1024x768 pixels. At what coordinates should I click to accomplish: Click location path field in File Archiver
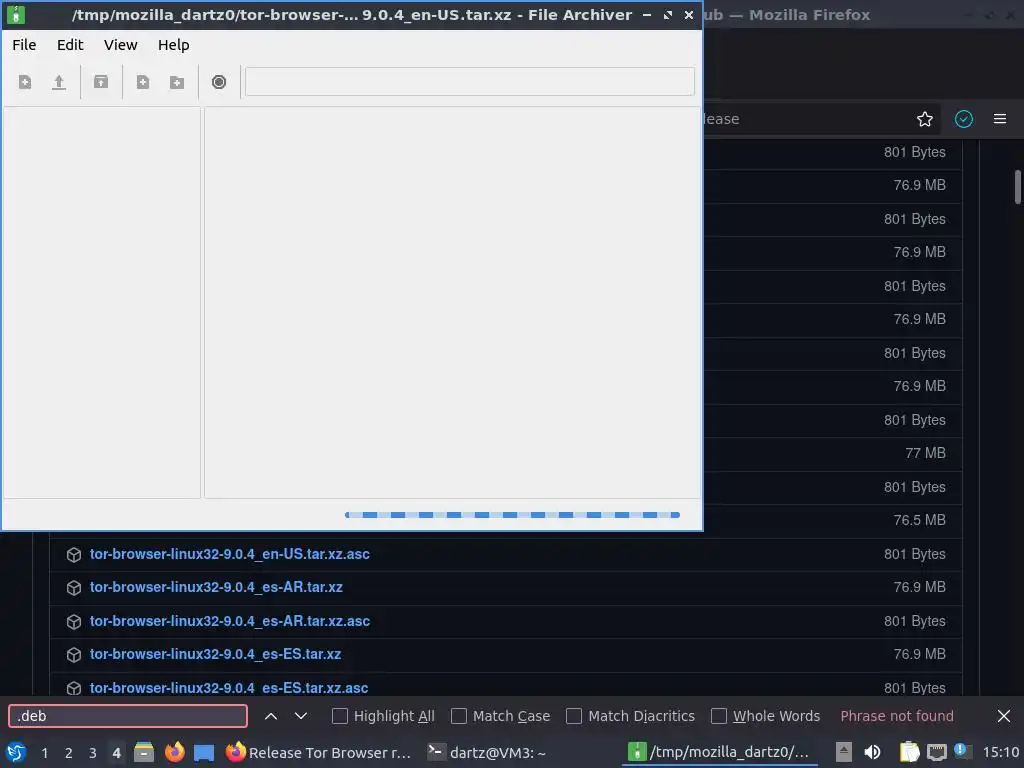(470, 82)
